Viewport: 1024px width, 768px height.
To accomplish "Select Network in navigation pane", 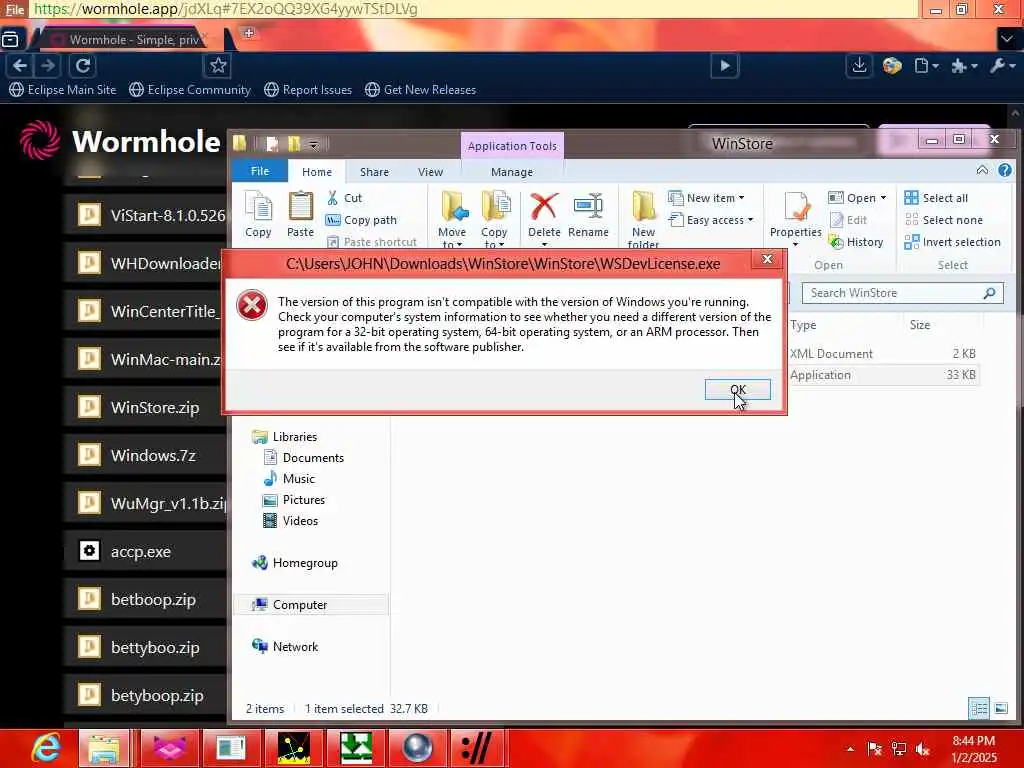I will pyautogui.click(x=285, y=647).
